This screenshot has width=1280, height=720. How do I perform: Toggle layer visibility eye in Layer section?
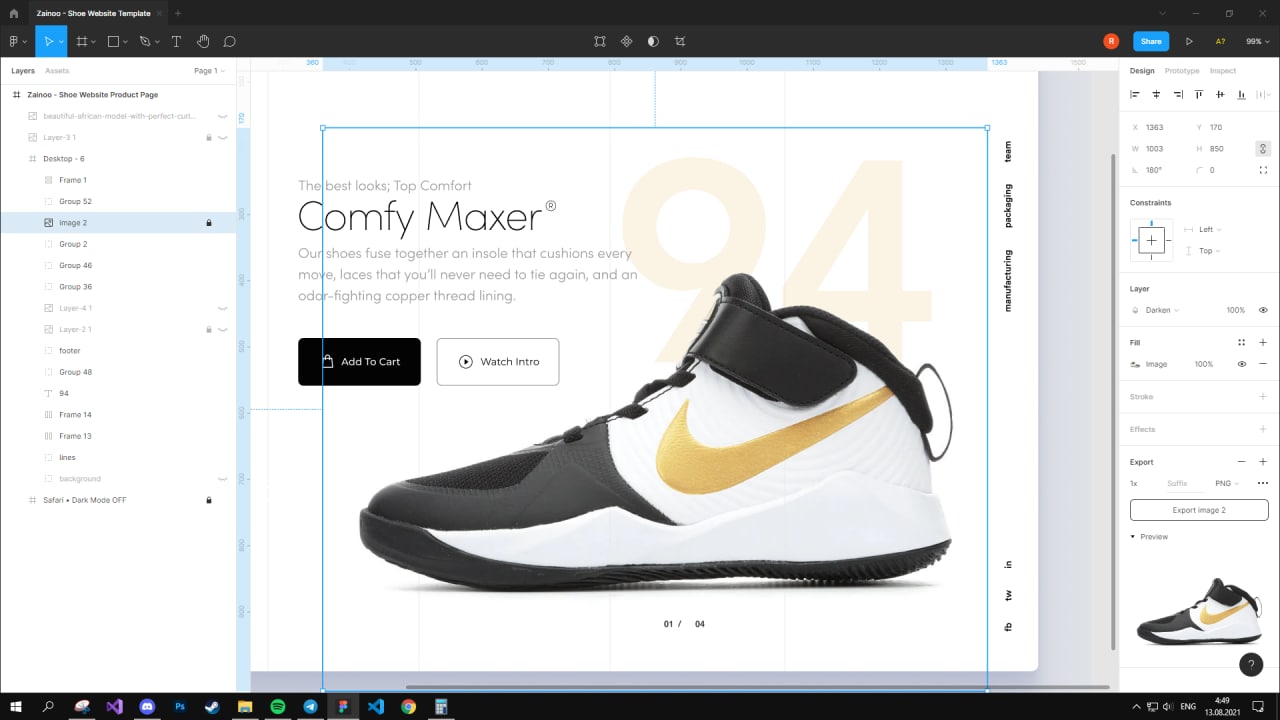tap(1263, 310)
